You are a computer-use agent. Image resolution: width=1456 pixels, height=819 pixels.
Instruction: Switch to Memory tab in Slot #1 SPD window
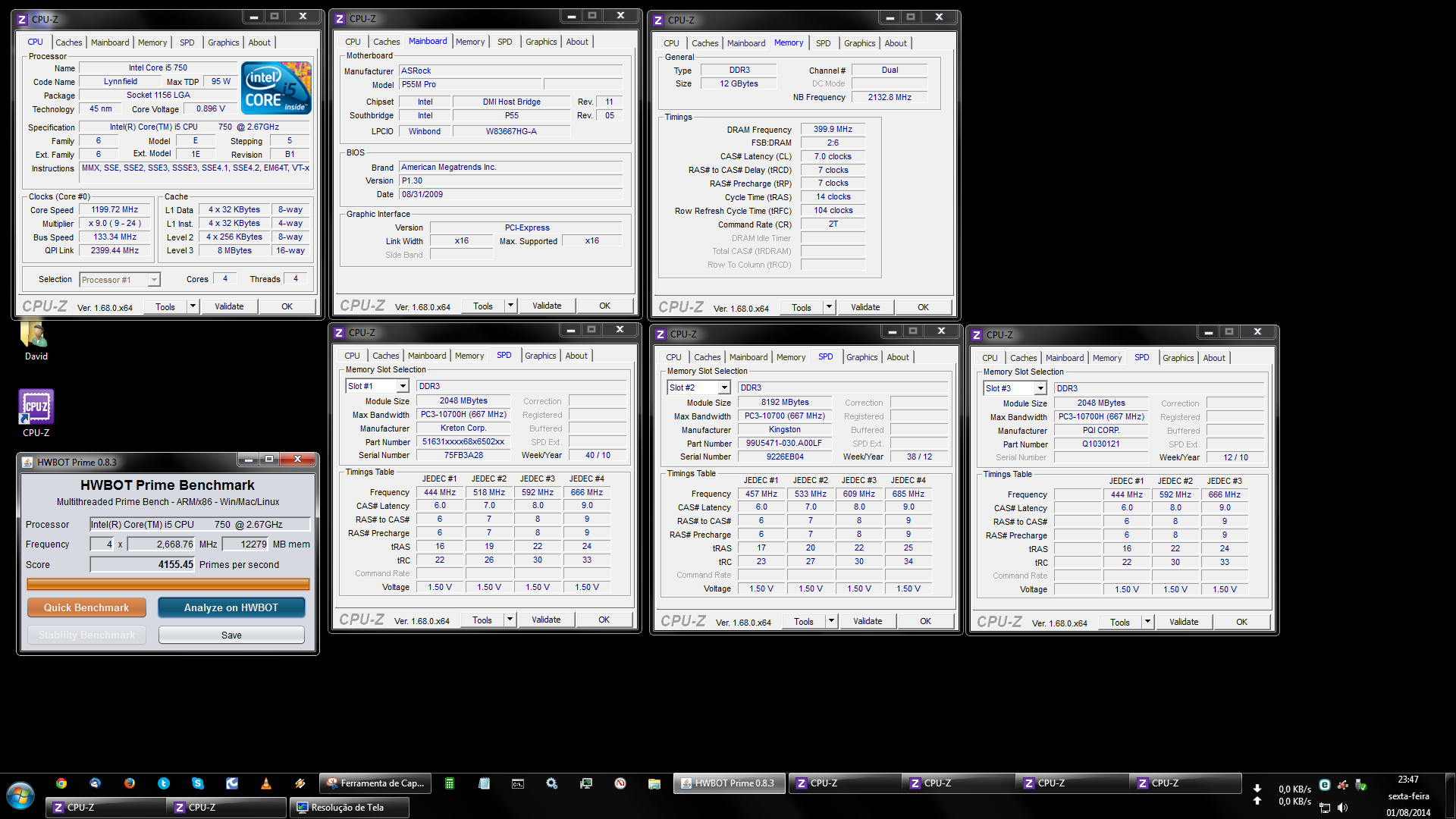pos(469,356)
